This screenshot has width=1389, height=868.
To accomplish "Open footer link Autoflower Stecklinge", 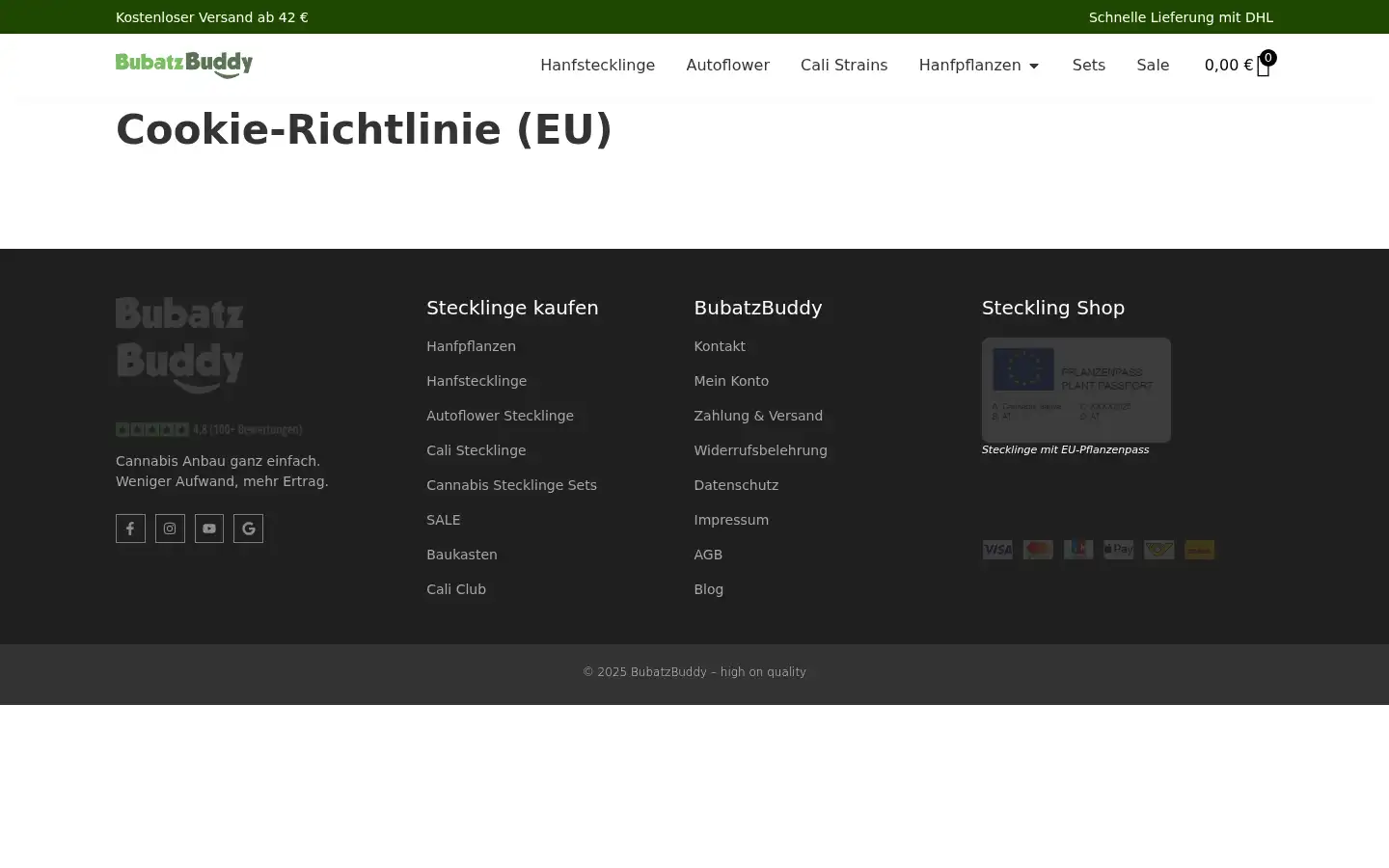I will [500, 416].
